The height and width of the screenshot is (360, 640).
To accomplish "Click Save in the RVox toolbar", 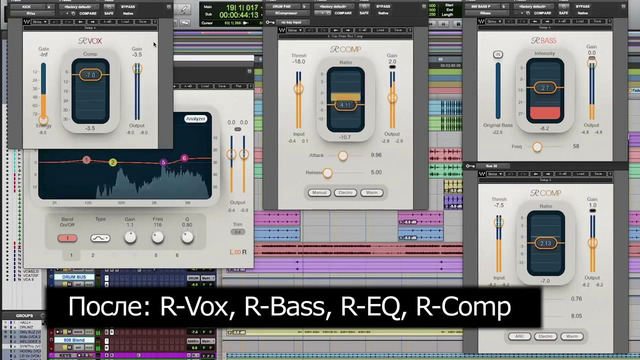I will click(x=142, y=22).
